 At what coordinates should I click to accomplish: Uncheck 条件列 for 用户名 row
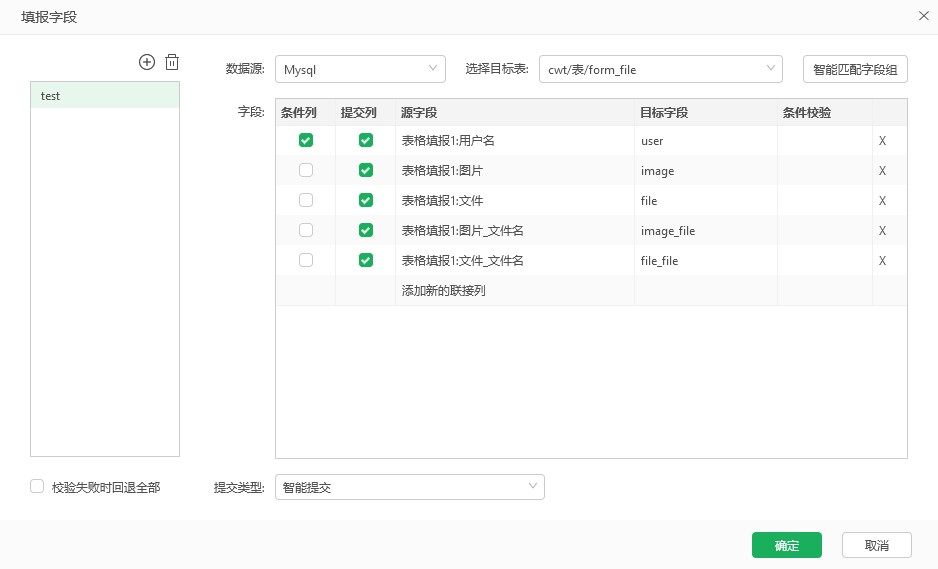point(306,140)
